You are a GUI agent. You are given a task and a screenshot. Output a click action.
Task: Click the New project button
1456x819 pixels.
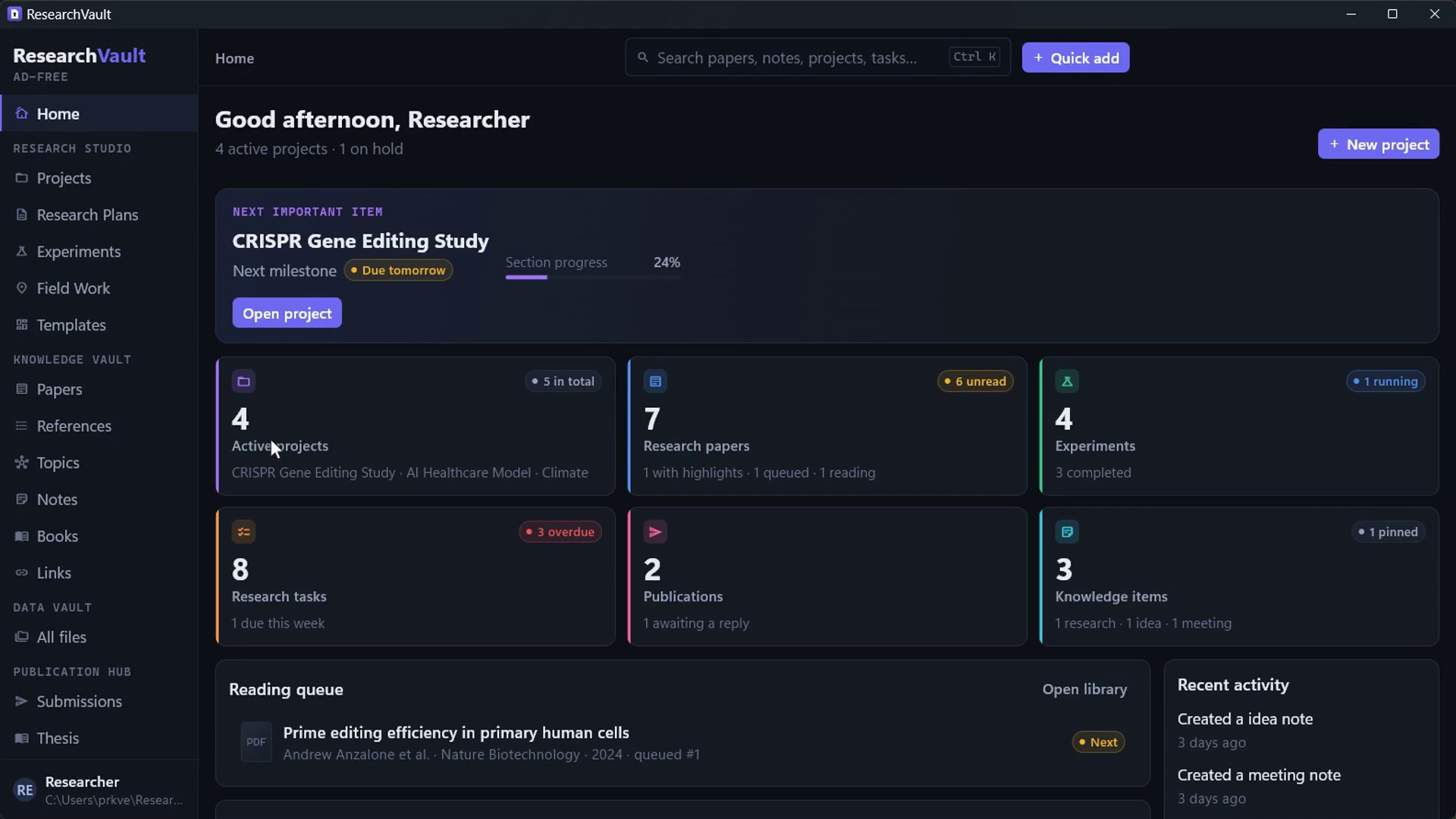tap(1378, 144)
